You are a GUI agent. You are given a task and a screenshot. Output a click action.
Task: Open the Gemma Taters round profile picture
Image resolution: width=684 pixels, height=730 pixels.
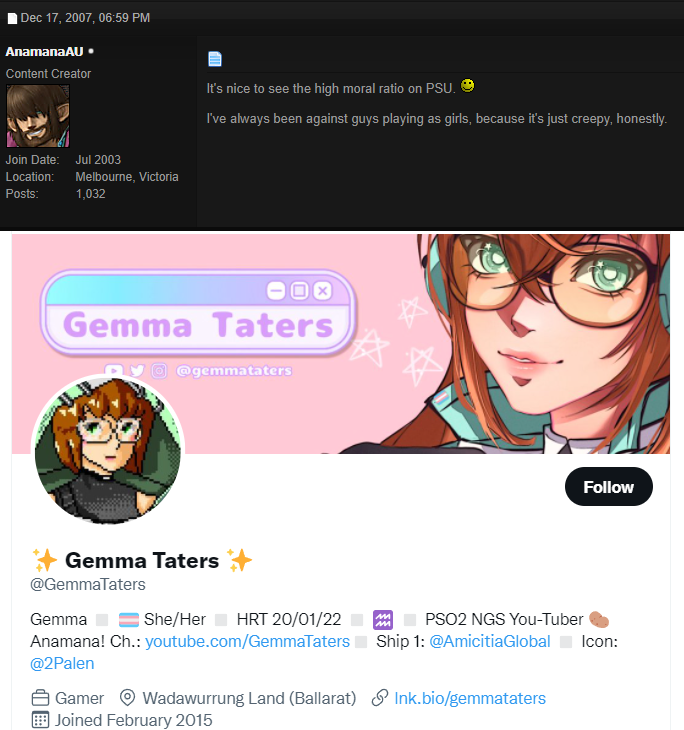pyautogui.click(x=108, y=451)
